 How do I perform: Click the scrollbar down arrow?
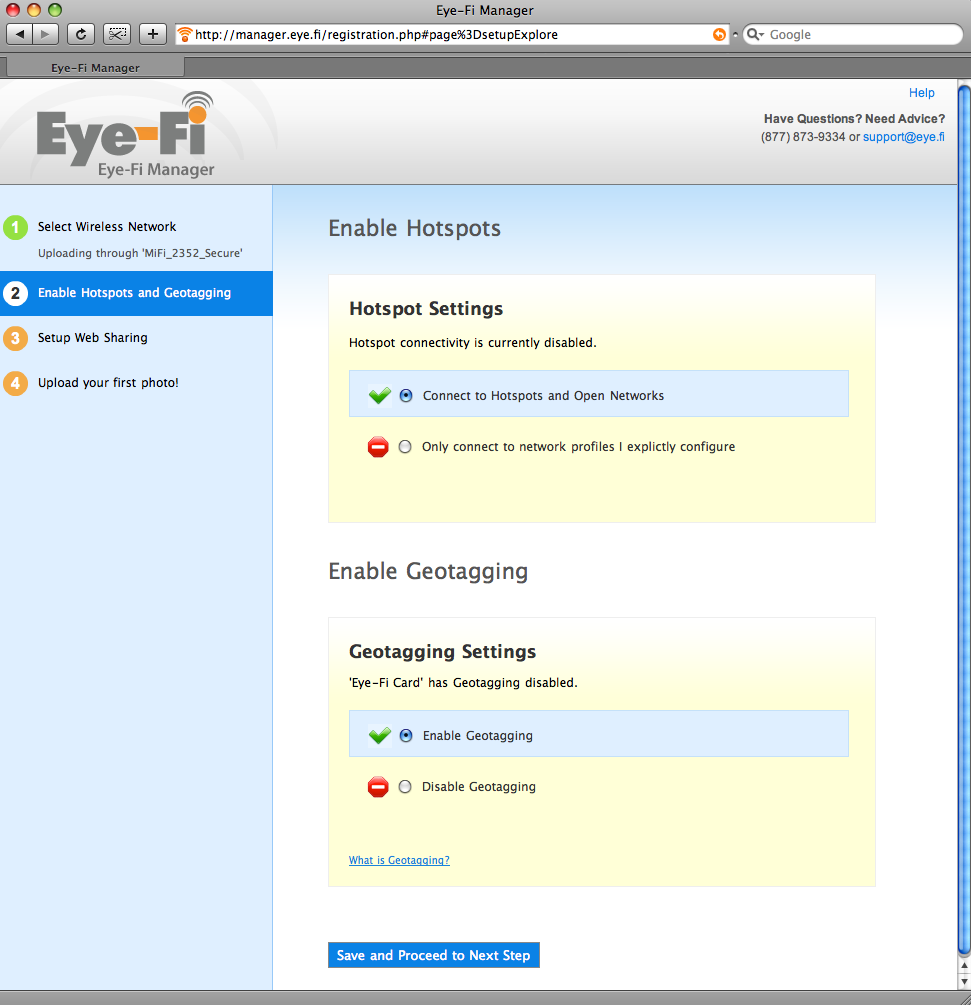pos(964,981)
